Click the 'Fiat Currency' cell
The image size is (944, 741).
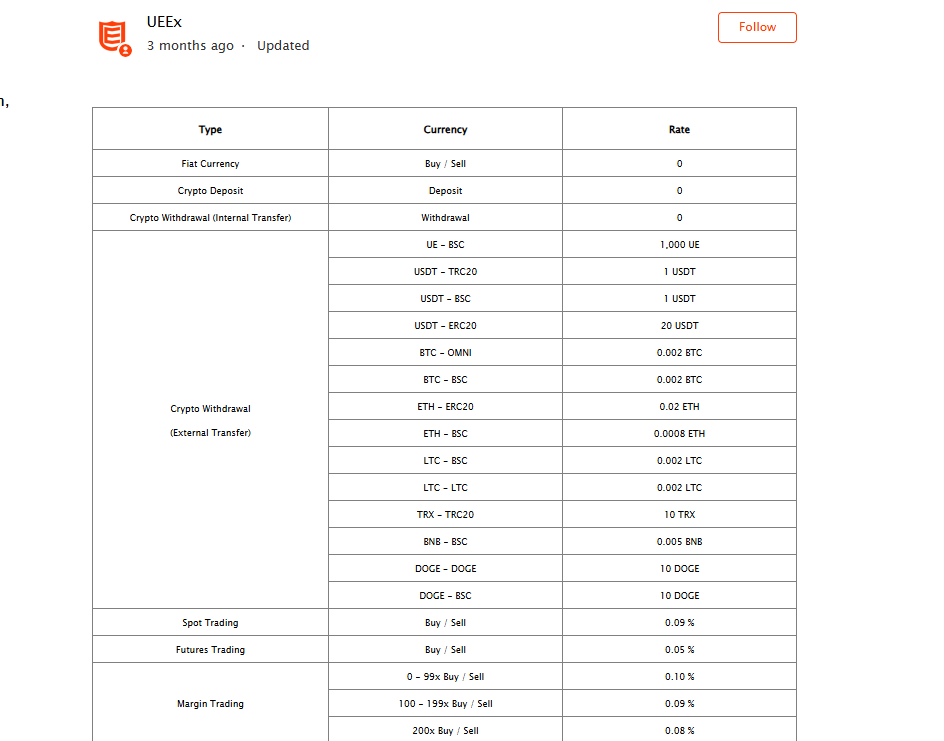click(x=210, y=164)
